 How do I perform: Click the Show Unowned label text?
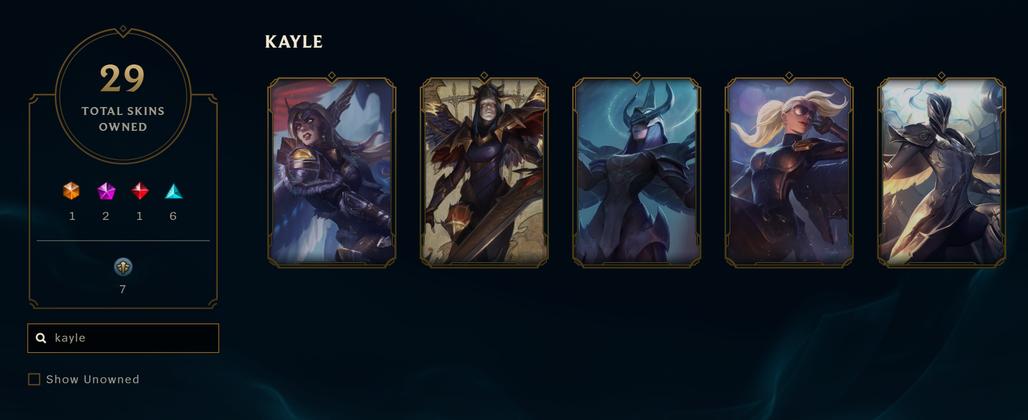(x=92, y=379)
